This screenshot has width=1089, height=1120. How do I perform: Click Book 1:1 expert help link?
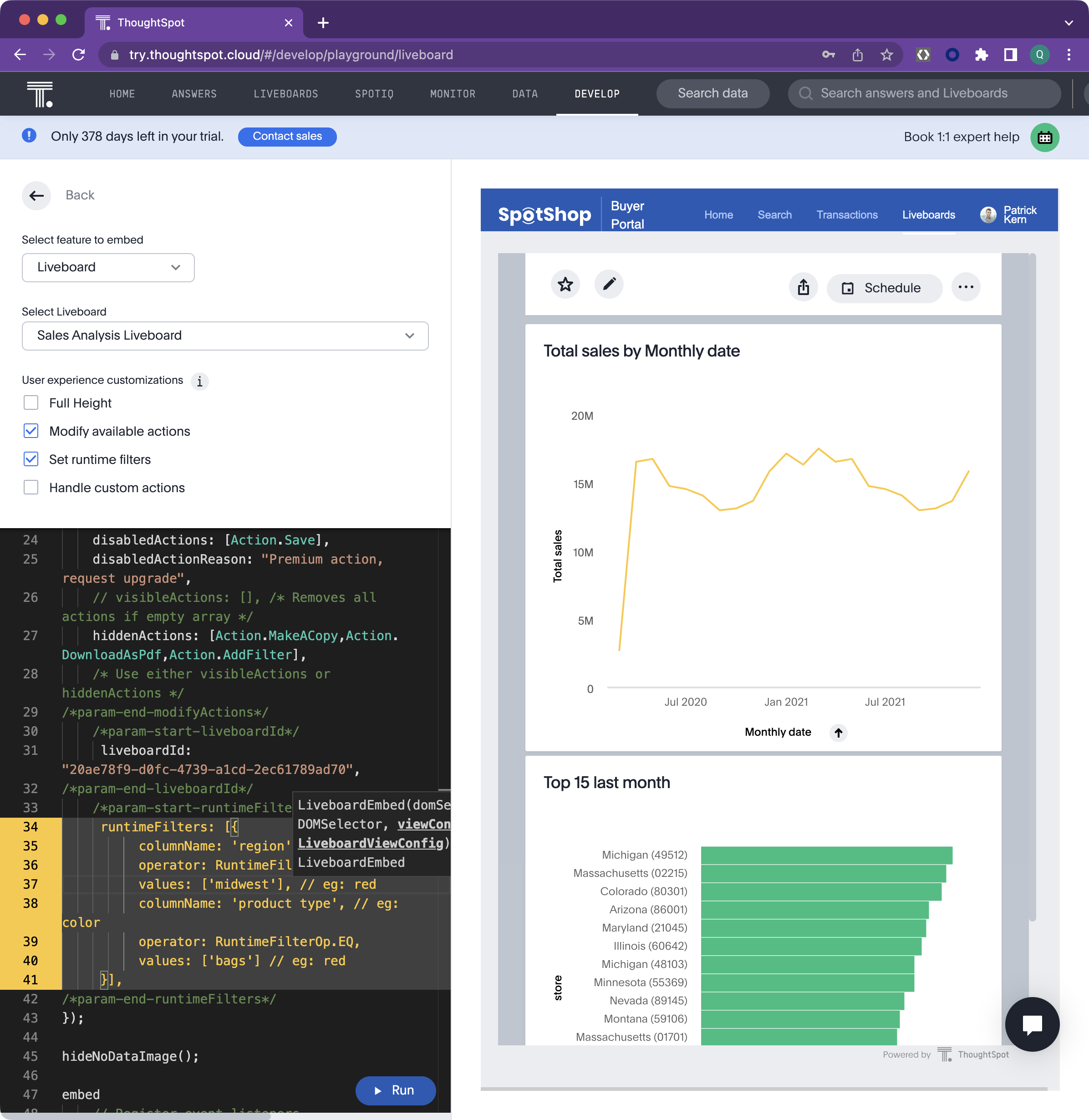pyautogui.click(x=962, y=137)
